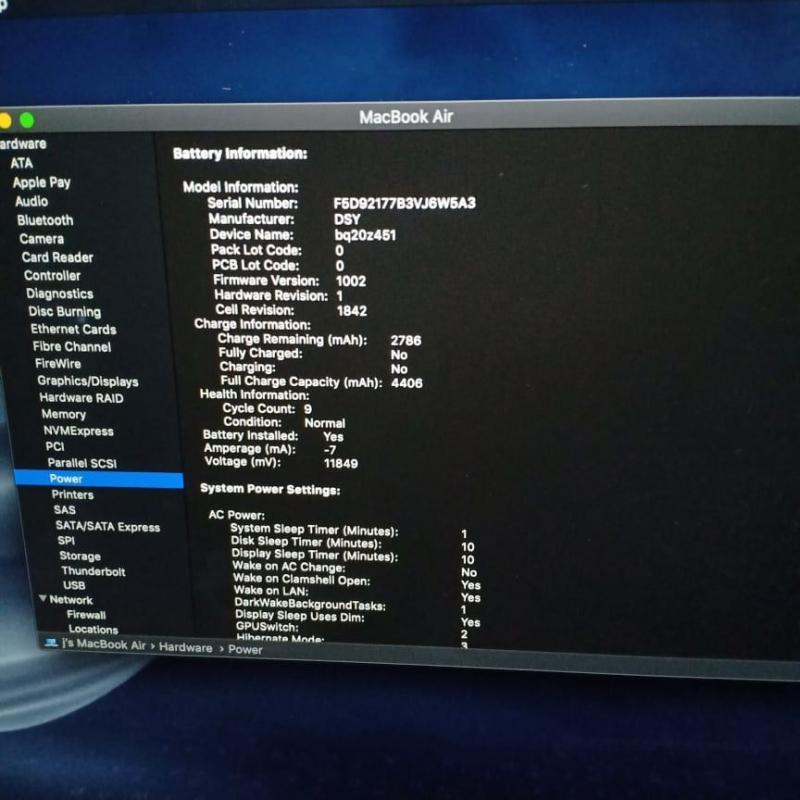Screen dimensions: 800x800
Task: Open the Card Reader section
Action: [57, 257]
